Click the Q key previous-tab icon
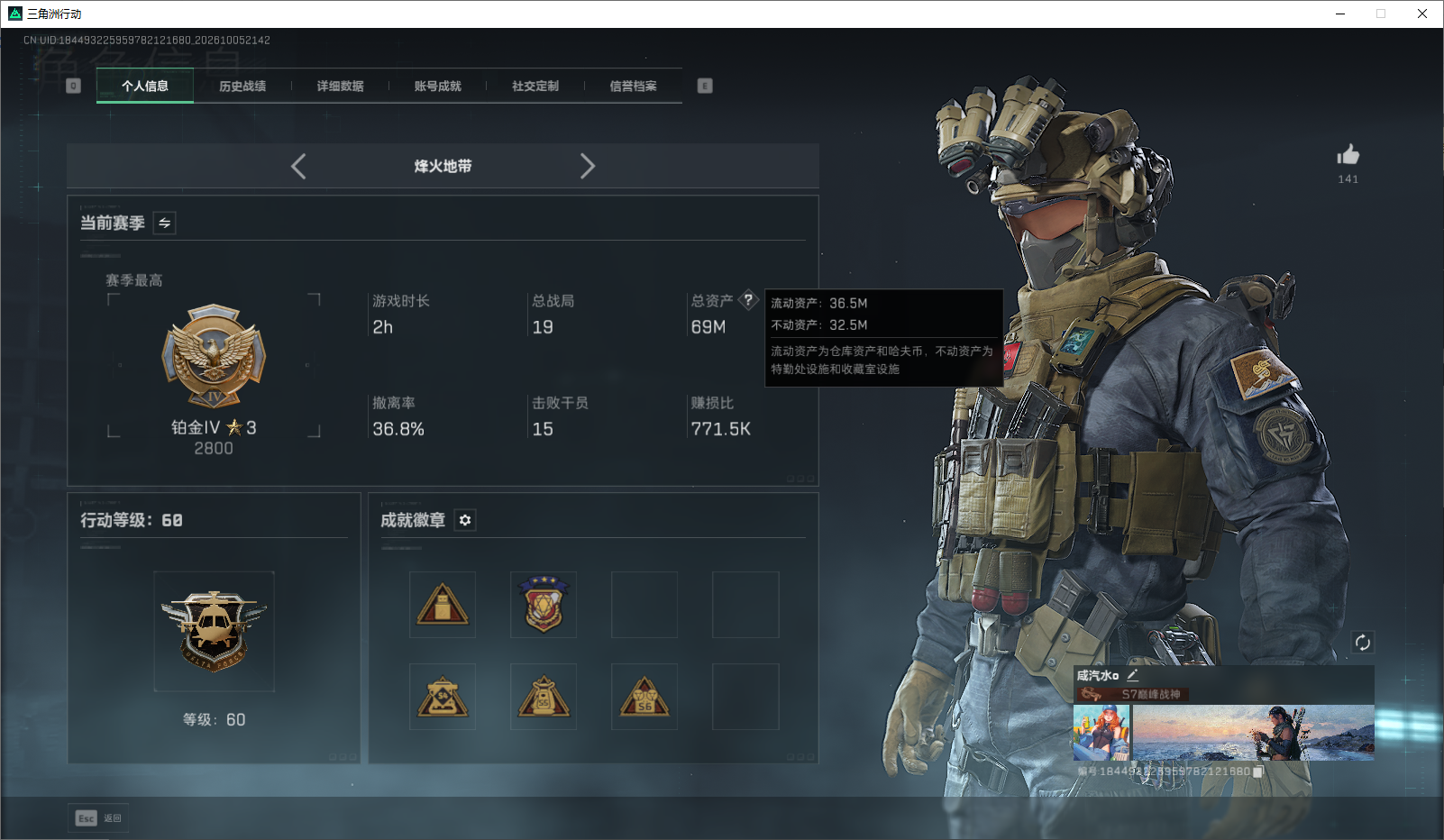Screen dimensions: 1444x840 point(74,86)
